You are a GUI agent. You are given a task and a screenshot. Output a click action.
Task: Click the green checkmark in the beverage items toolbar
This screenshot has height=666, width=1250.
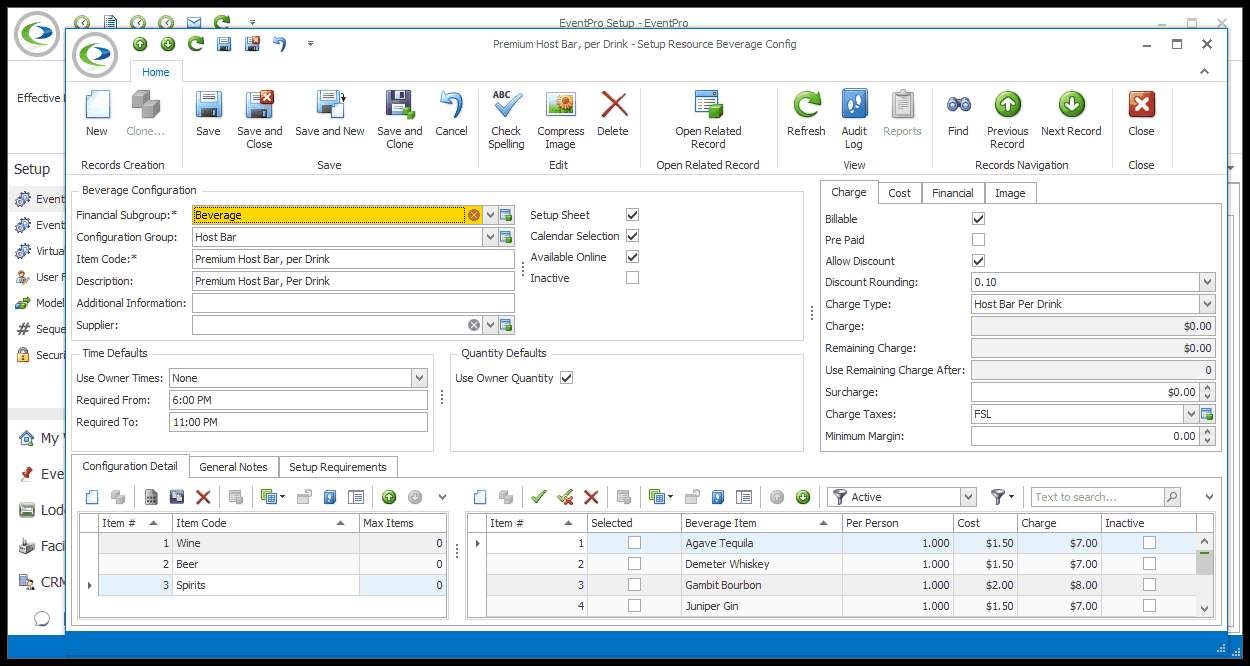(539, 497)
